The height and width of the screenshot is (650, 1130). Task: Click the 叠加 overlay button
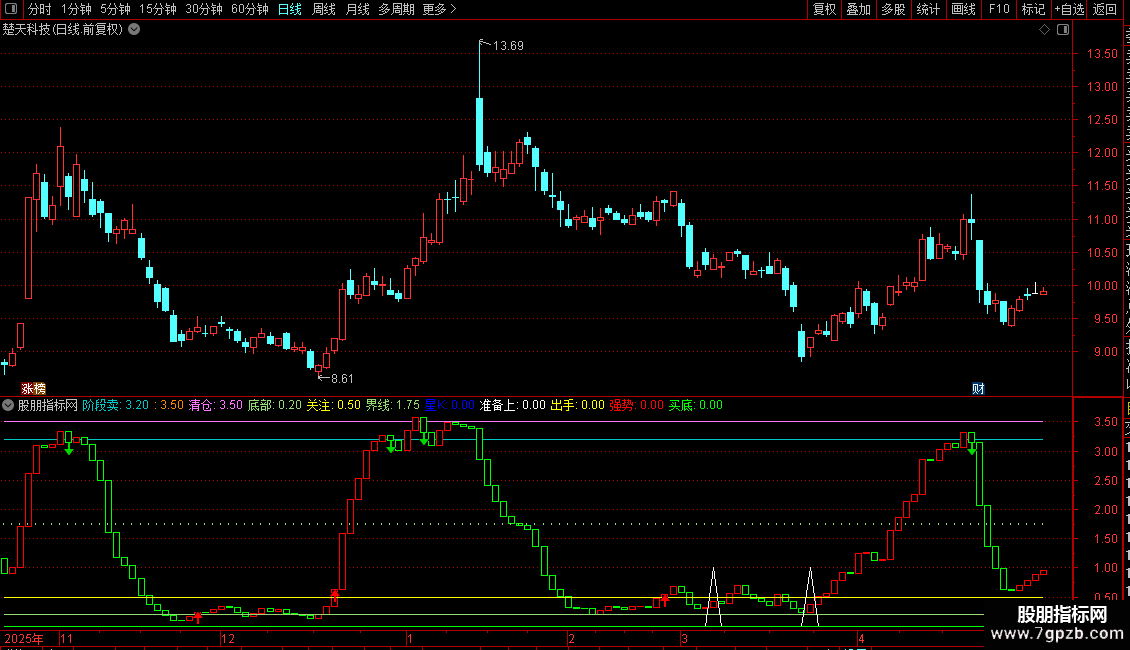(x=859, y=9)
